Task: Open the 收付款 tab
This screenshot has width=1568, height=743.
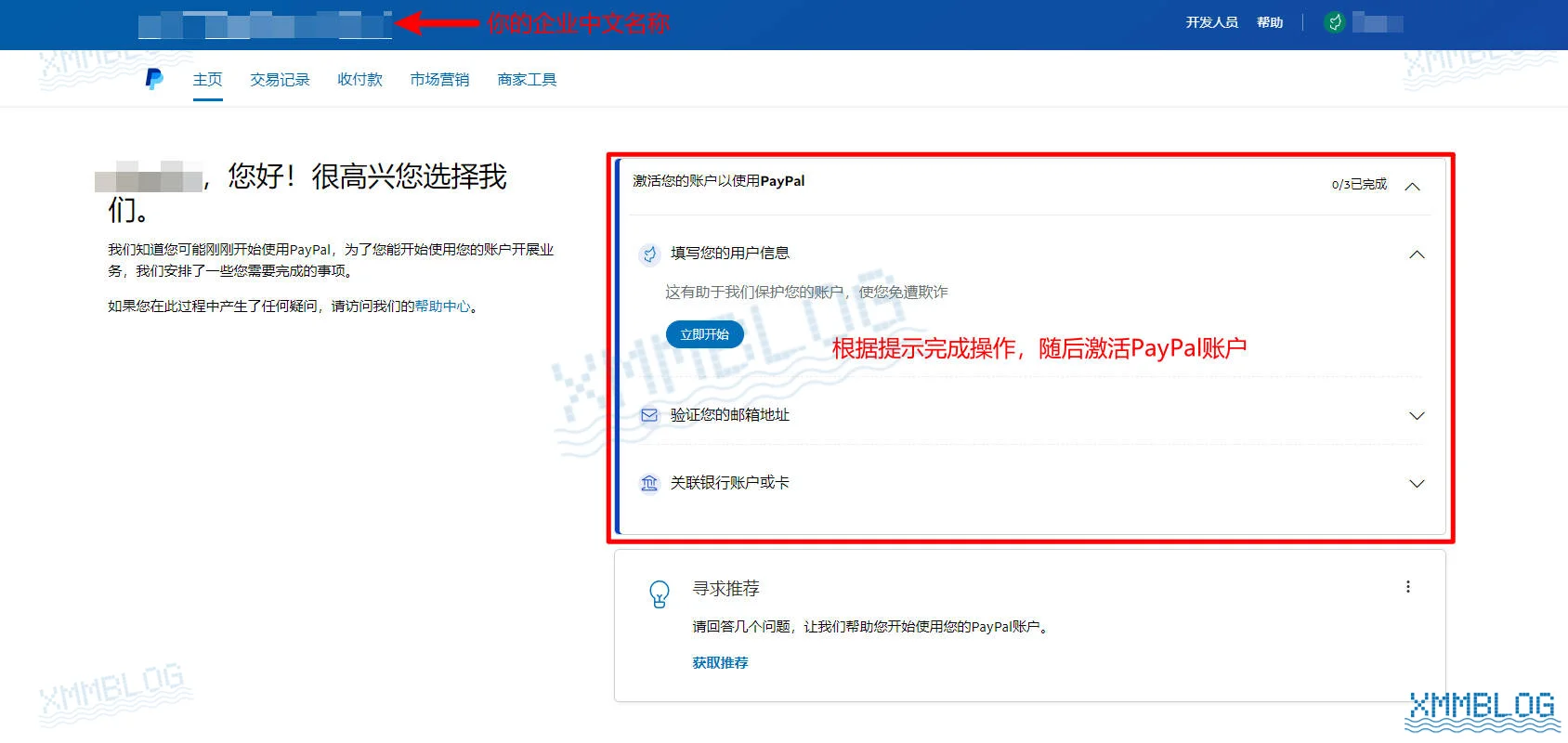Action: [x=359, y=80]
